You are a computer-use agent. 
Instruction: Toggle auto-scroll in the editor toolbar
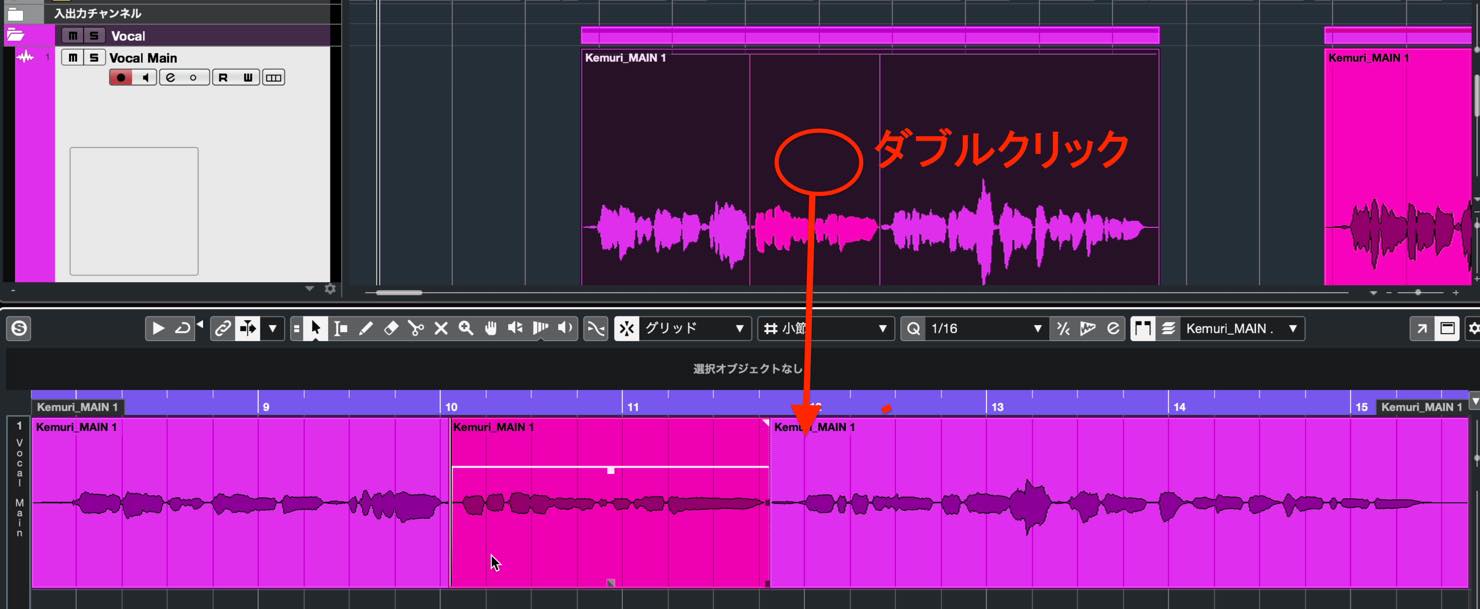pos(247,328)
